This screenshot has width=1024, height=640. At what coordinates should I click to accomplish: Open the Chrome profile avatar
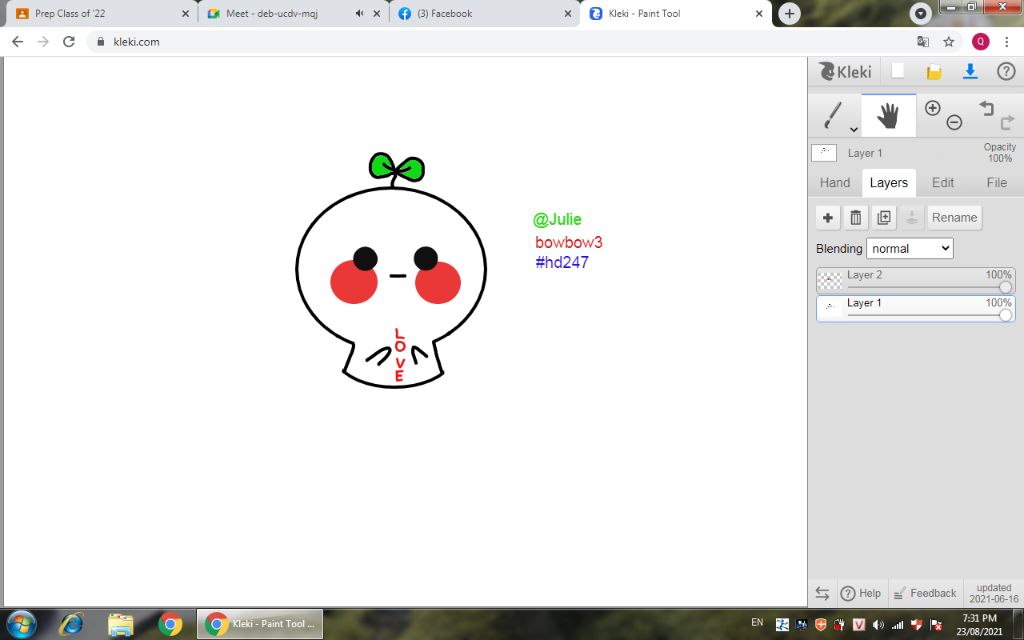pos(980,42)
